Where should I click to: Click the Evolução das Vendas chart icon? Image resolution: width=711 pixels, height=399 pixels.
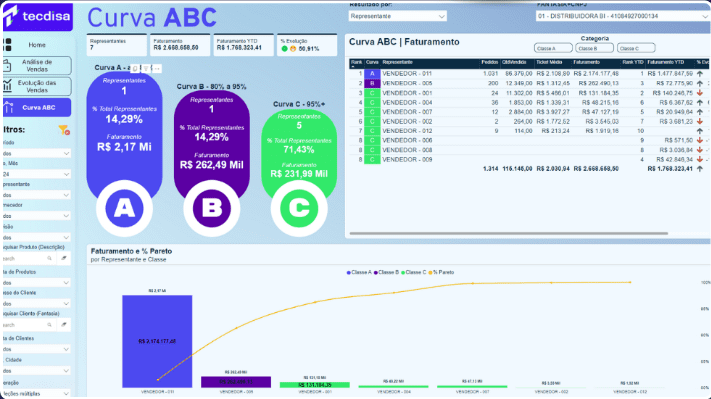pos(7,86)
